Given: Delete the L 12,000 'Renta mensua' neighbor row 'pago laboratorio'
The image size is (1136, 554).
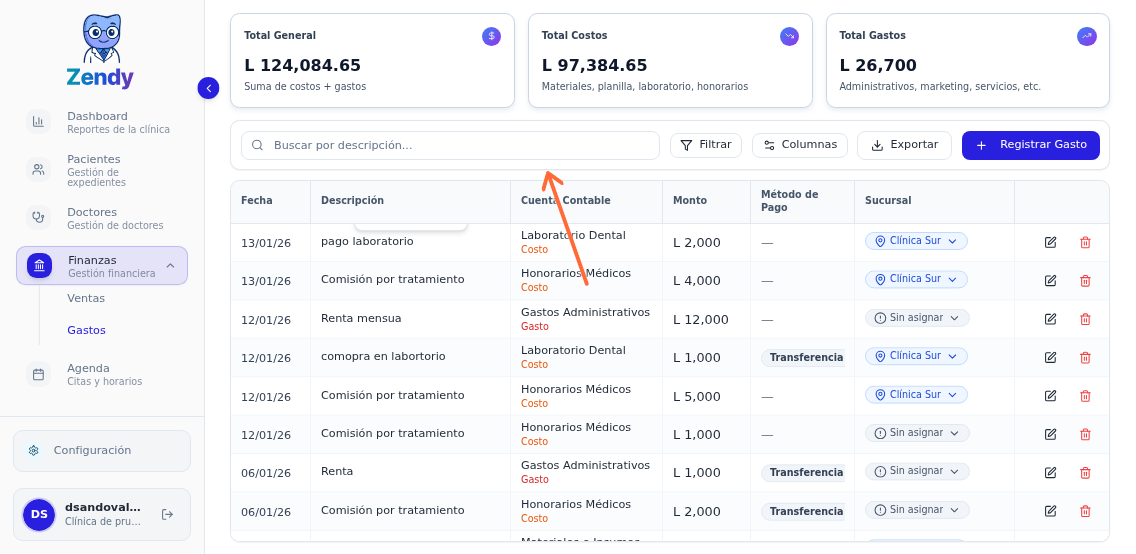Looking at the screenshot, I should [1085, 242].
